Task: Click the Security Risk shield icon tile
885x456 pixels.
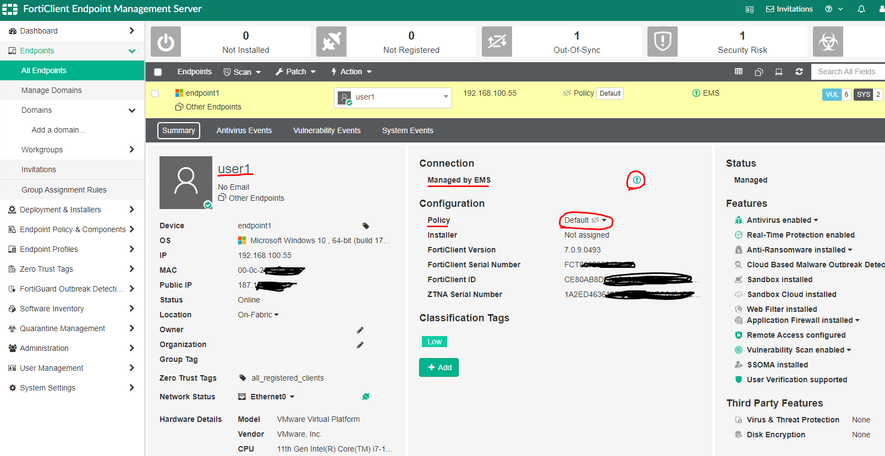Action: point(662,42)
